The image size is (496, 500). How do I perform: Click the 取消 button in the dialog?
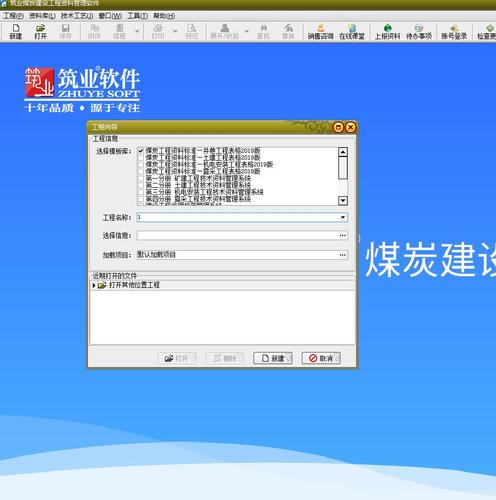(x=321, y=358)
